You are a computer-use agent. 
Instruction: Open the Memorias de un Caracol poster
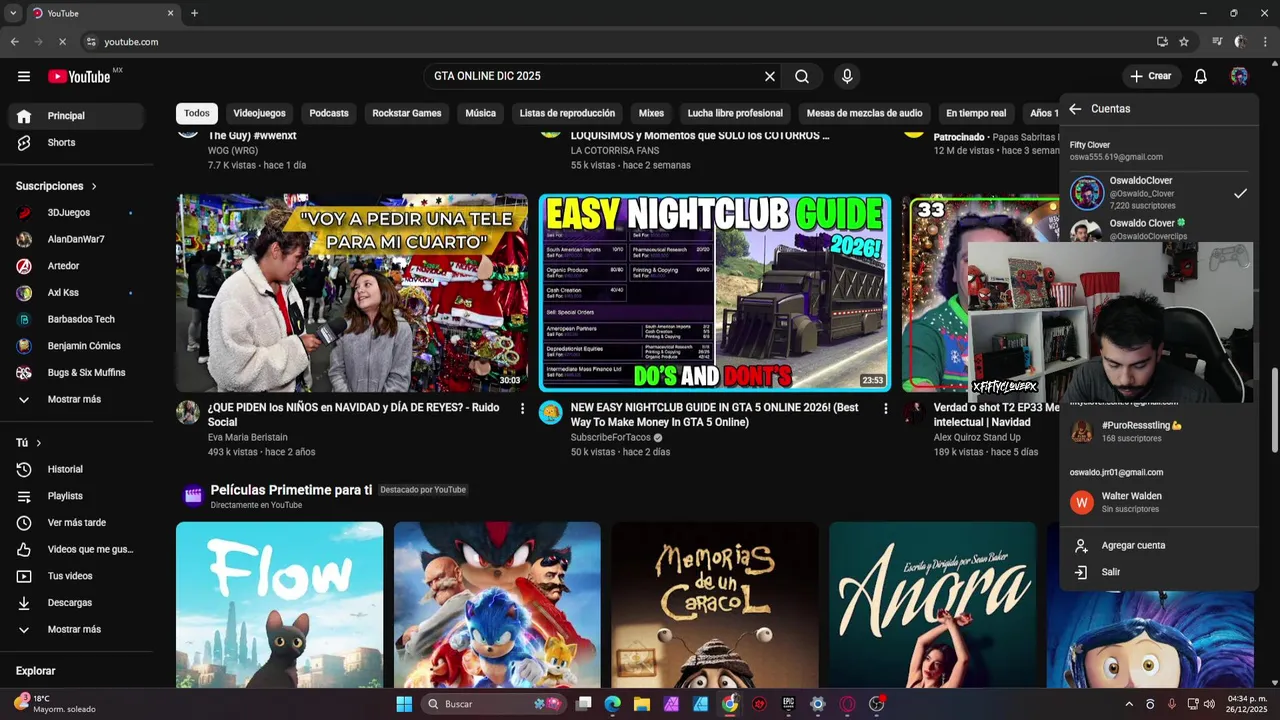(715, 605)
